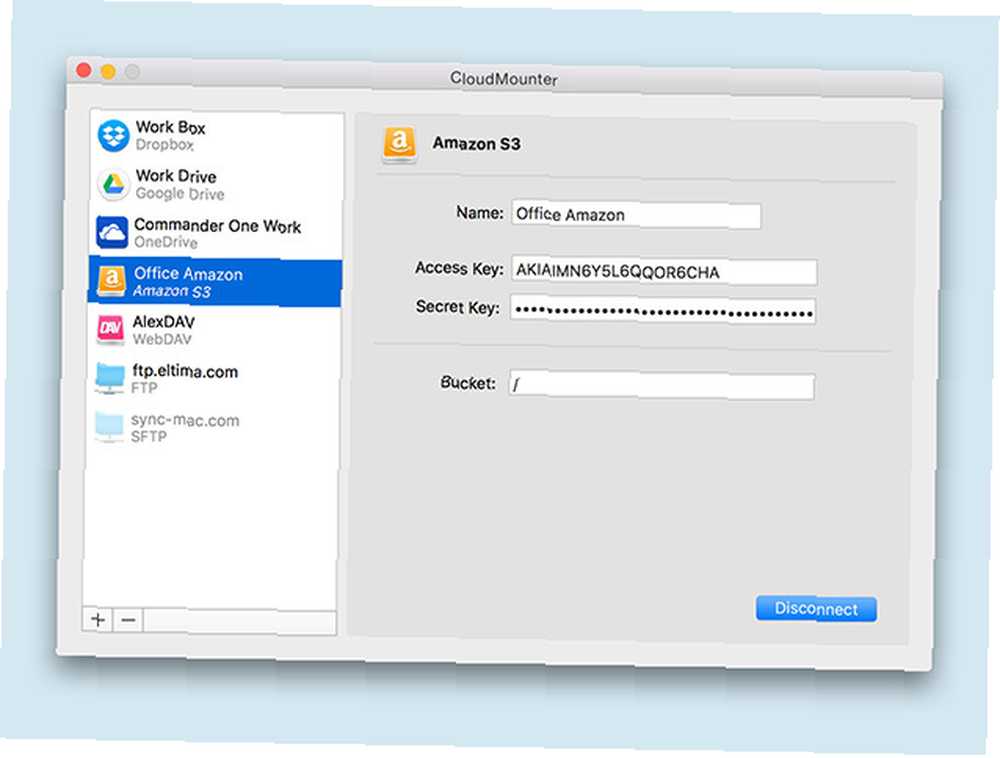Minimize the CloudMounter window
This screenshot has width=1000, height=758.
click(108, 71)
